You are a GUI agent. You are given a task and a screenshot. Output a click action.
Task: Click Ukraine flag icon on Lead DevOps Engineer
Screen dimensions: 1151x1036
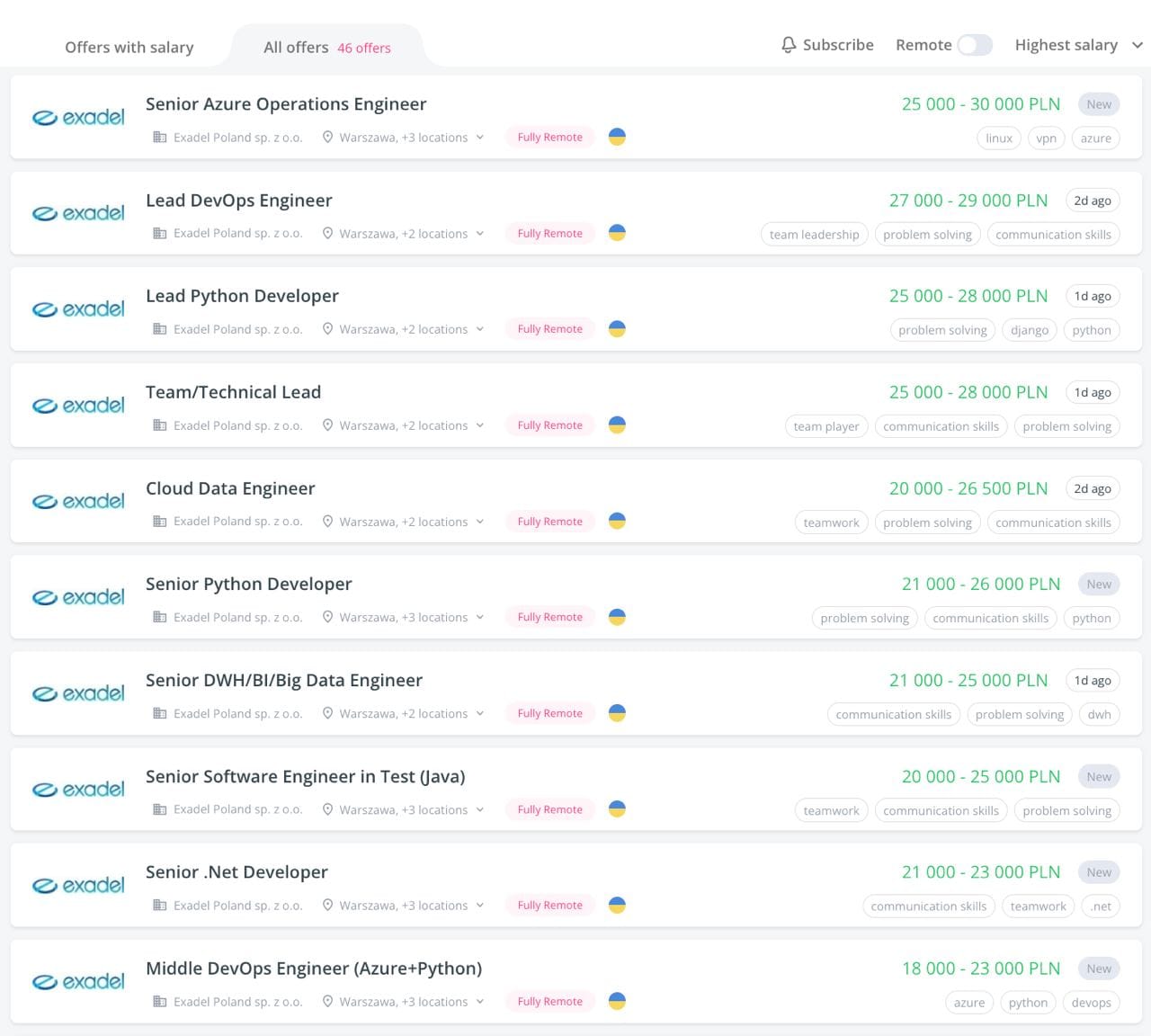[617, 233]
